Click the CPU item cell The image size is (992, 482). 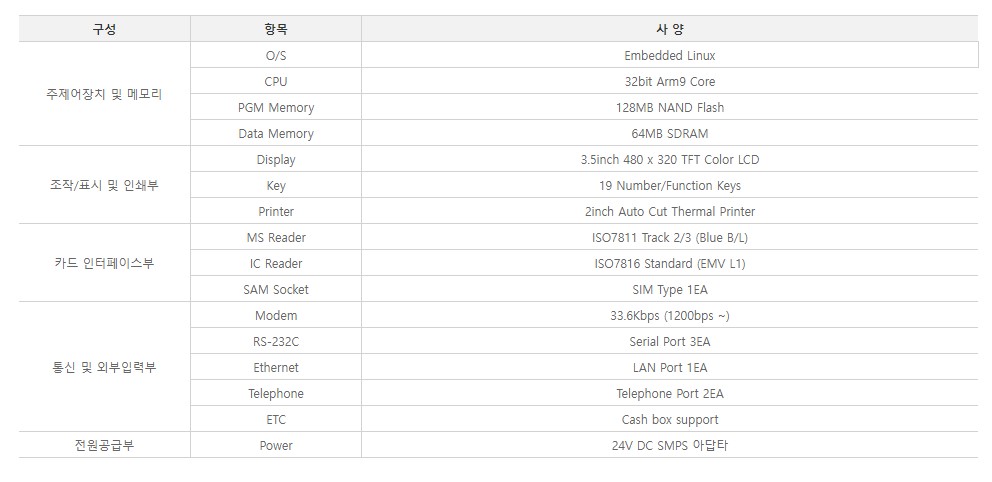coord(276,81)
